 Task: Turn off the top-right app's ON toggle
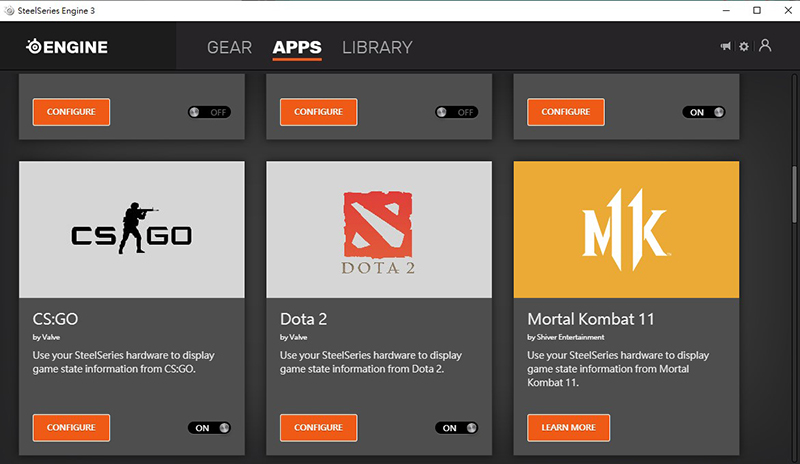click(x=705, y=112)
